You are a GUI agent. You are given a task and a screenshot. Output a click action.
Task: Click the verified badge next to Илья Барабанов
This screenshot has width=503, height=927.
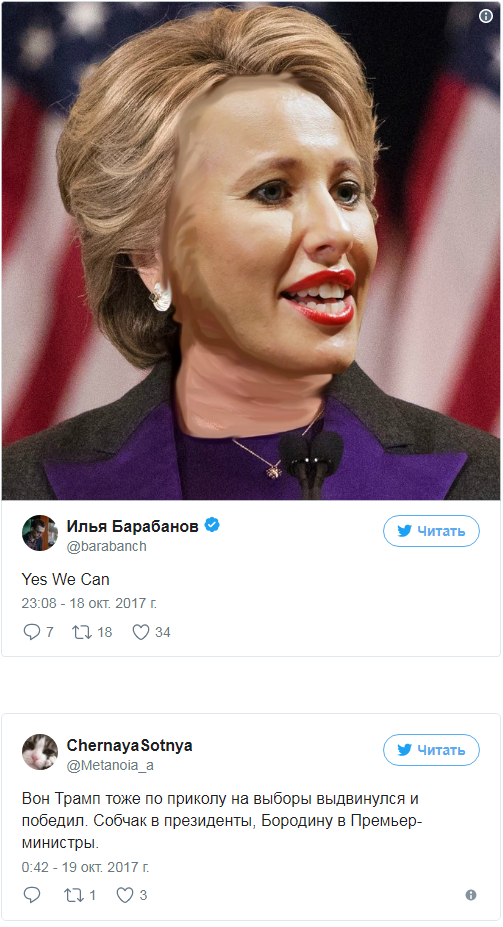(x=212, y=524)
